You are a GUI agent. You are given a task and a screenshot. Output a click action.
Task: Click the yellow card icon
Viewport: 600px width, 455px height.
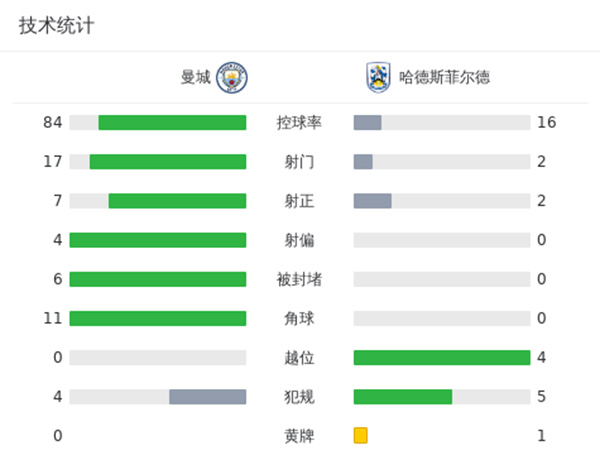click(361, 436)
